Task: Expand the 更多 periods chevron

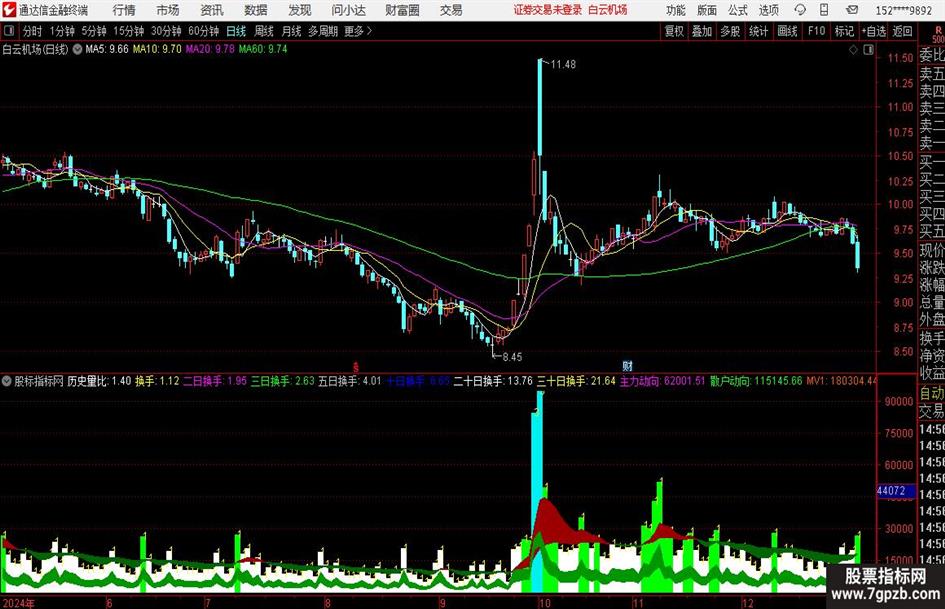Action: pyautogui.click(x=369, y=31)
